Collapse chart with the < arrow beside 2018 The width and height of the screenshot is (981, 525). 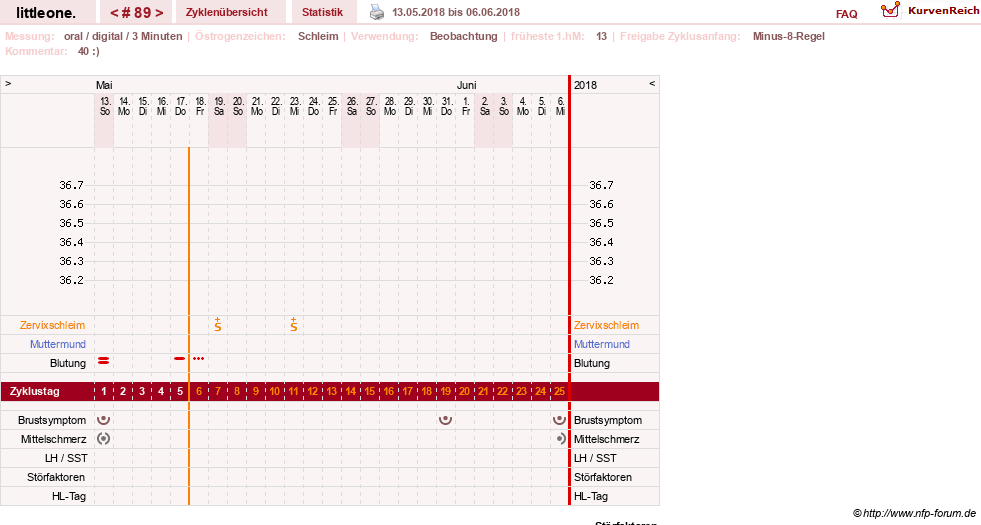coord(652,83)
